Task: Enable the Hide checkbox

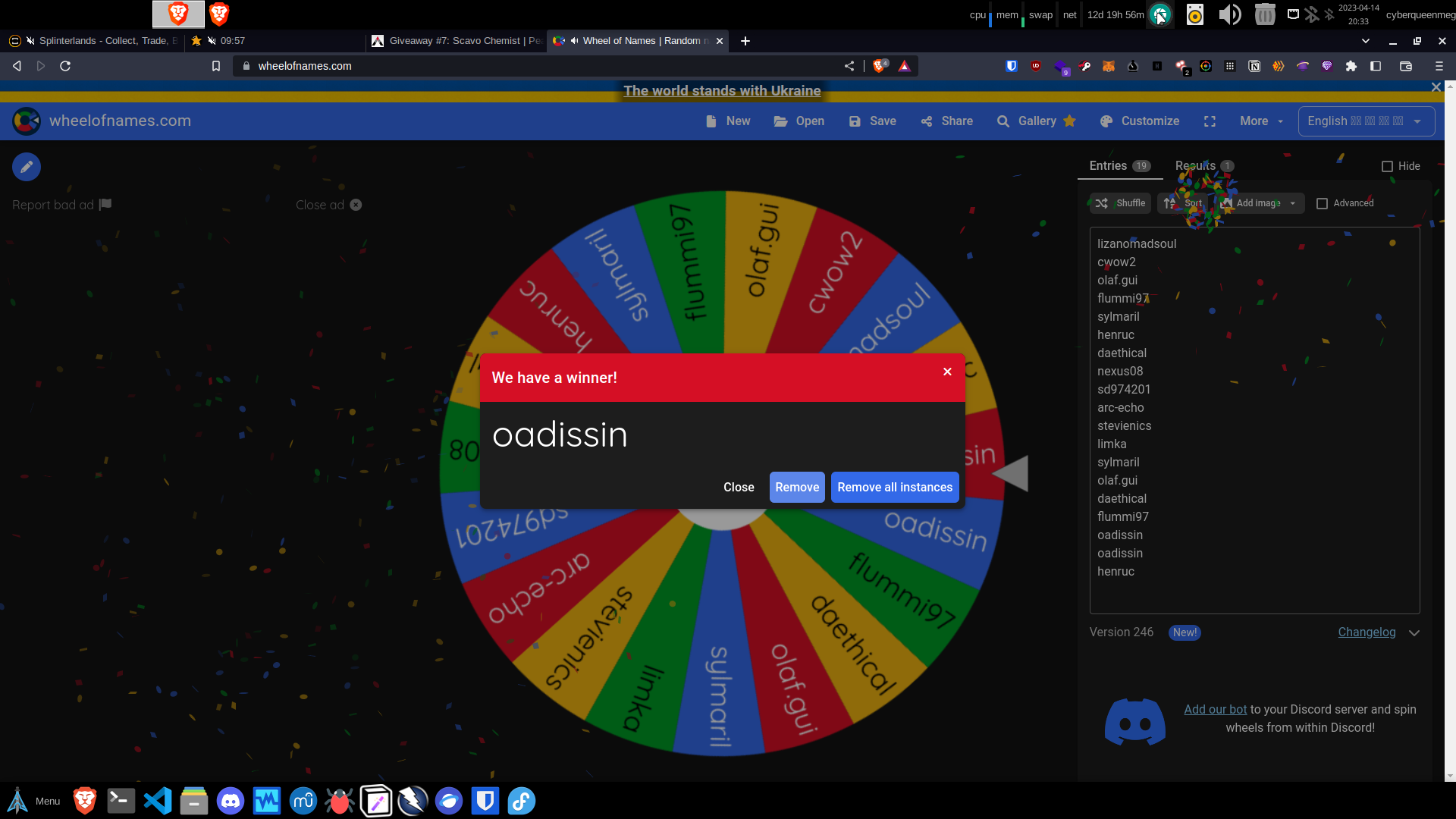Action: point(1387,166)
